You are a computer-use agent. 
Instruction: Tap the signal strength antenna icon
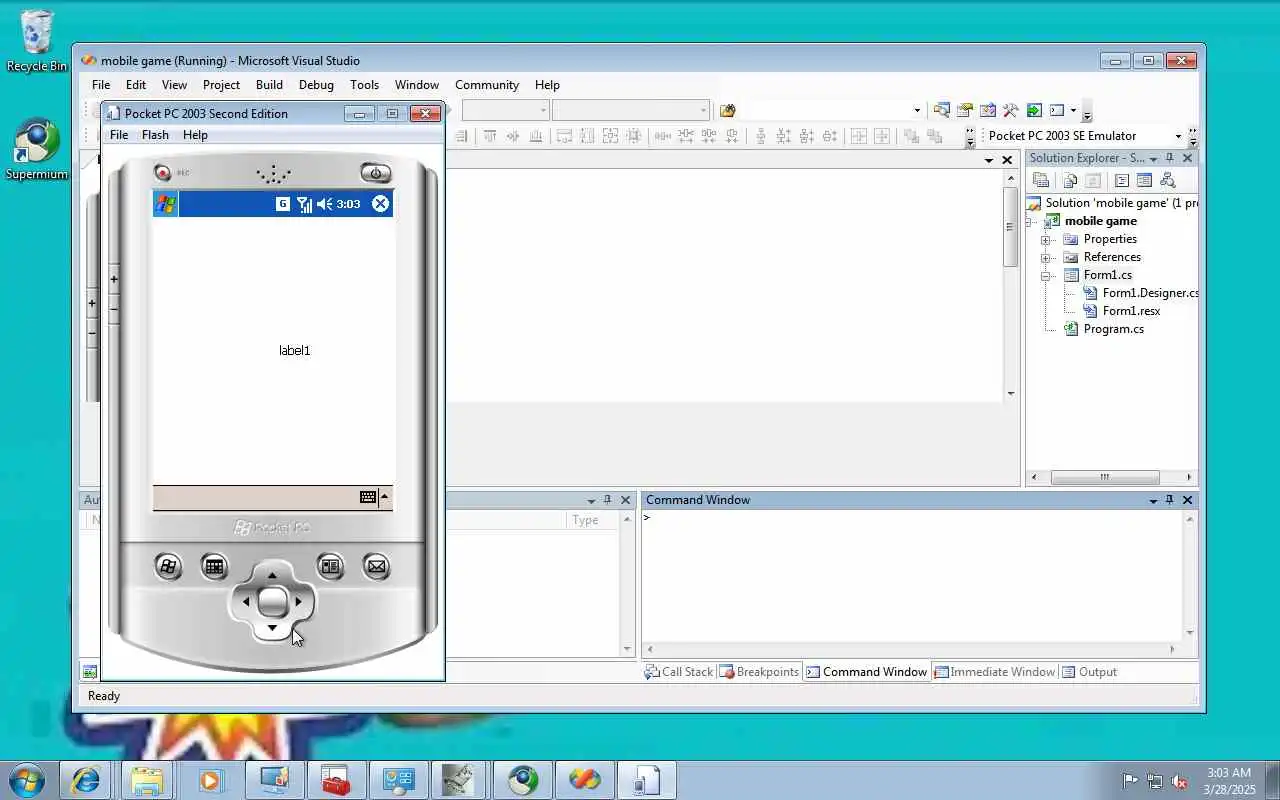click(304, 204)
